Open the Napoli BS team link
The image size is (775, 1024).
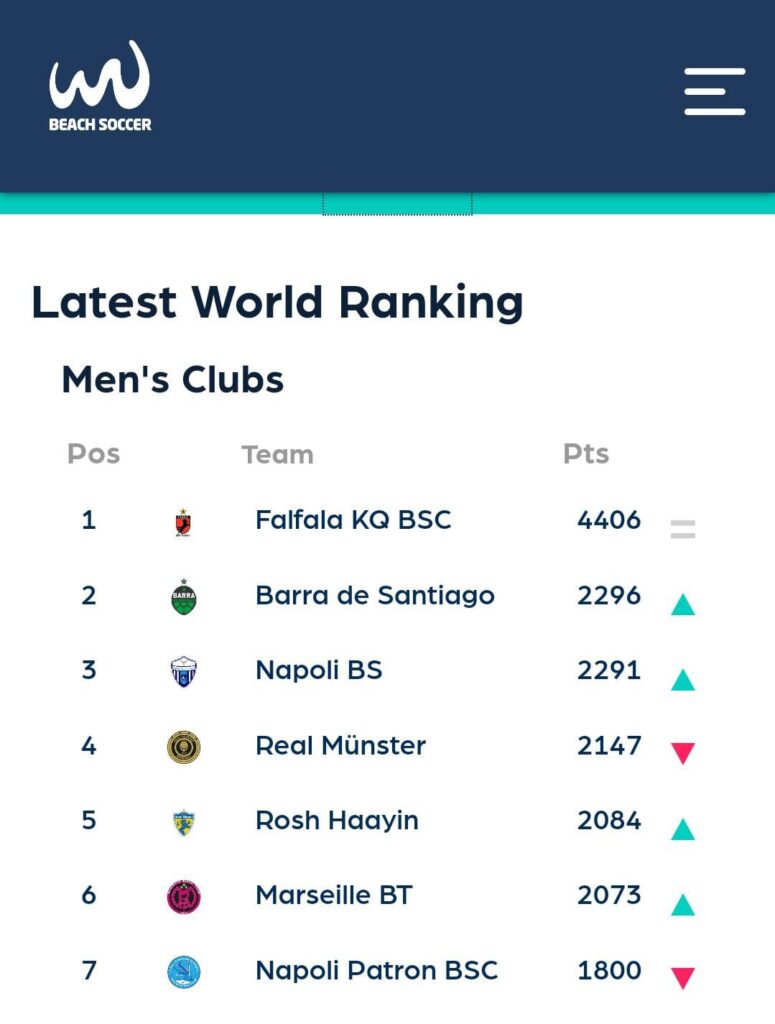click(319, 670)
